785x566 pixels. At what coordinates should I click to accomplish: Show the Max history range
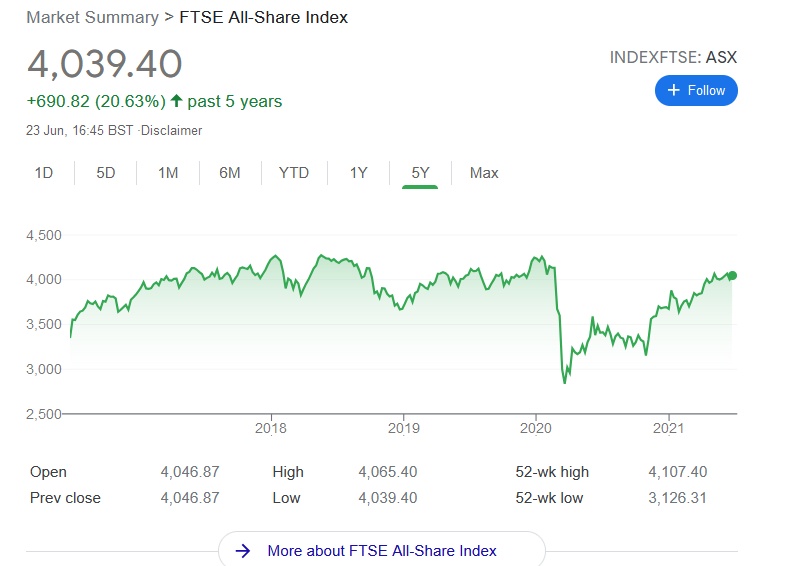pyautogui.click(x=484, y=173)
